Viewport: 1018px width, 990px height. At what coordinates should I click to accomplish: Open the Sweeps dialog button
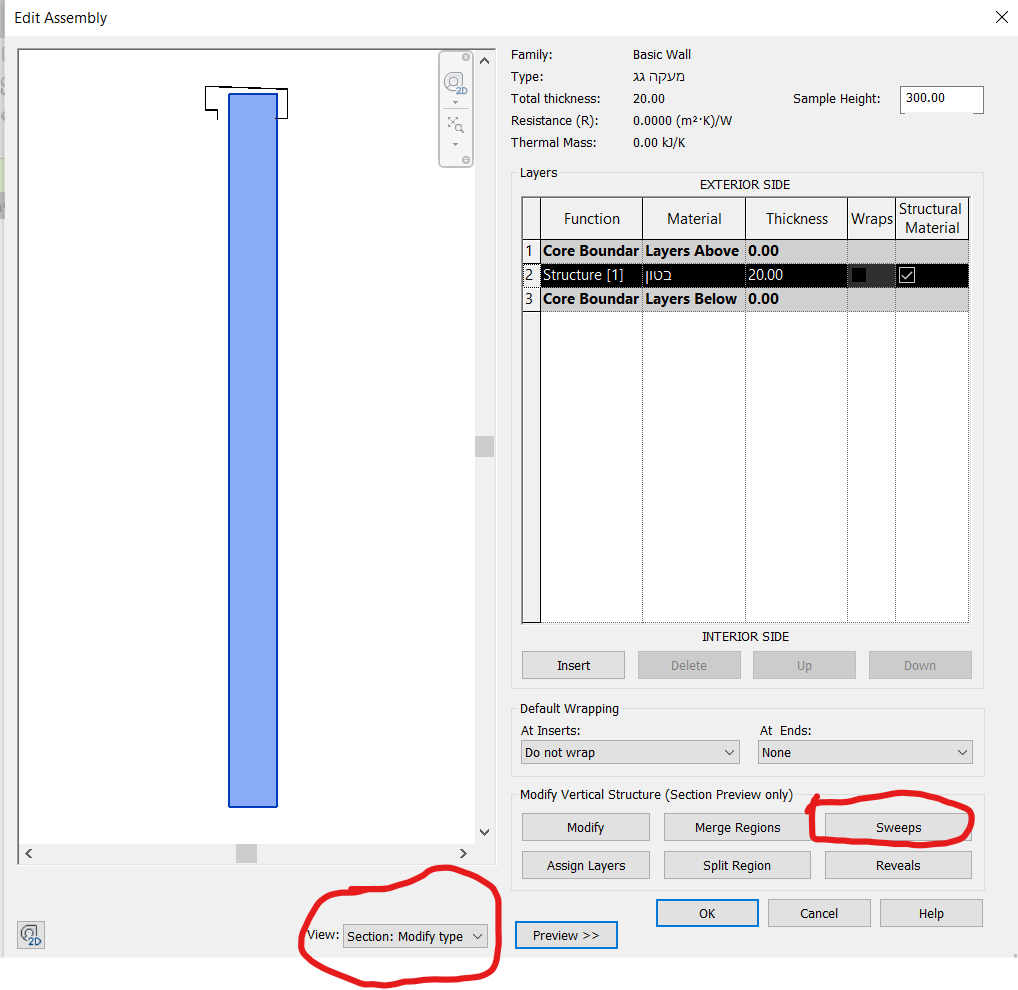pyautogui.click(x=898, y=828)
